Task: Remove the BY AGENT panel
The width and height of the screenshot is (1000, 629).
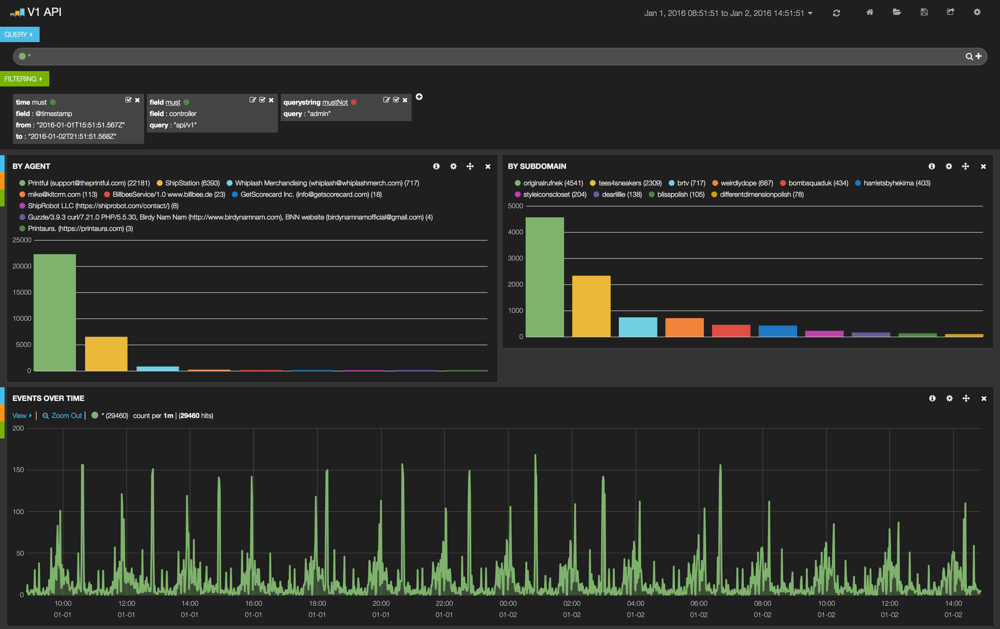Action: 488,166
